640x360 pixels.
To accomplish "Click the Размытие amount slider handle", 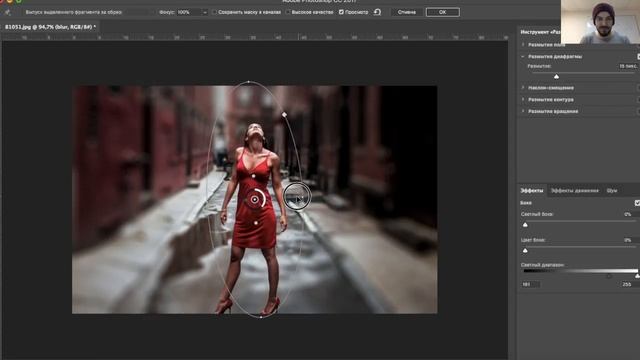I will click(x=556, y=76).
